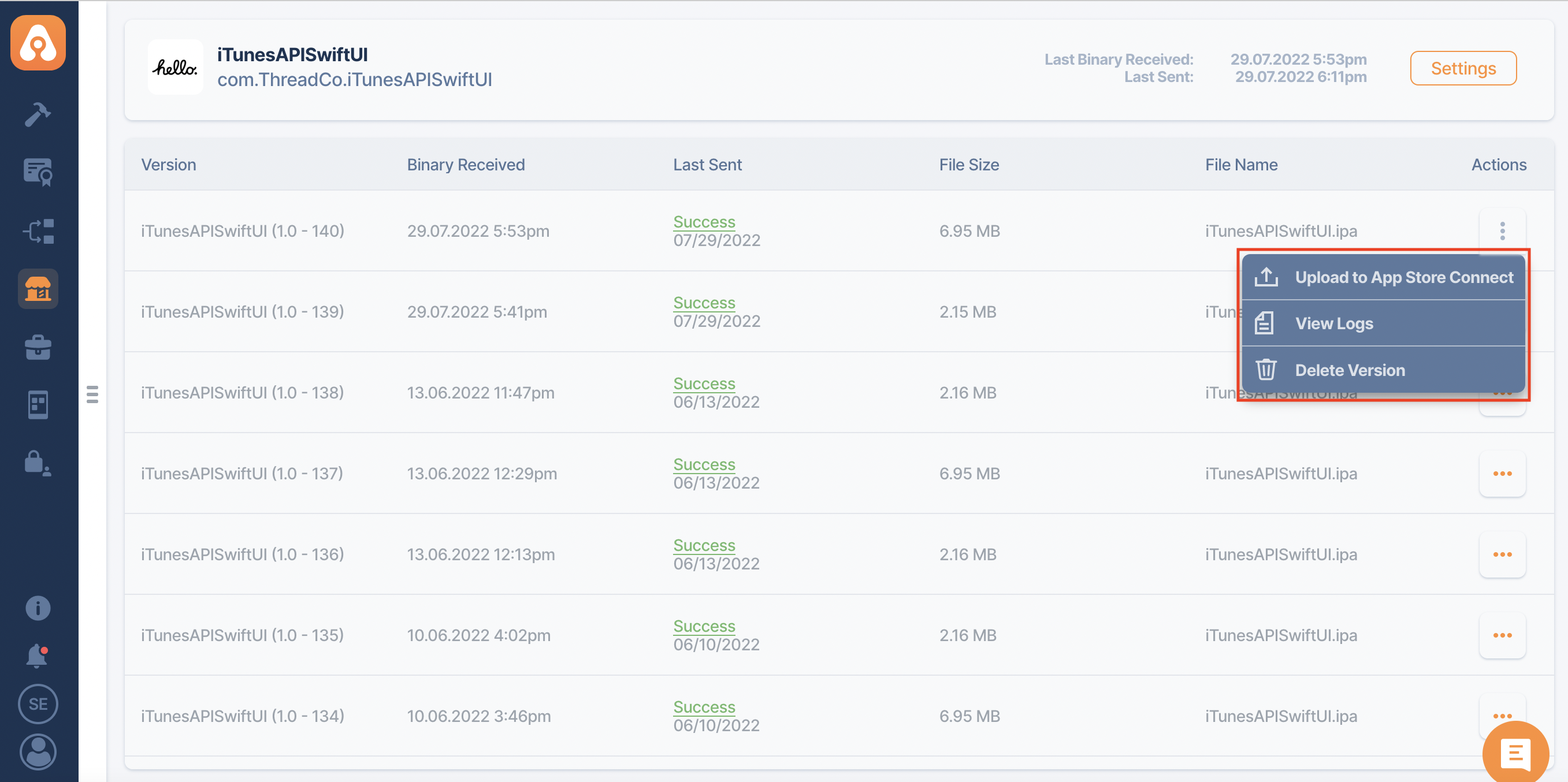Open actions menu for version 1.0 - 137
Screen dimensions: 1568x782
point(1502,474)
